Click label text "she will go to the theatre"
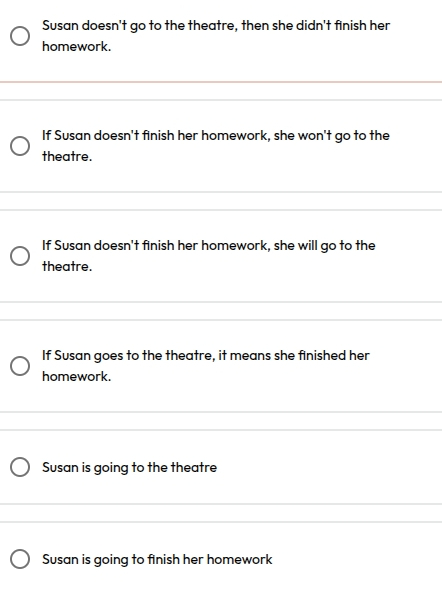 [x=208, y=256]
